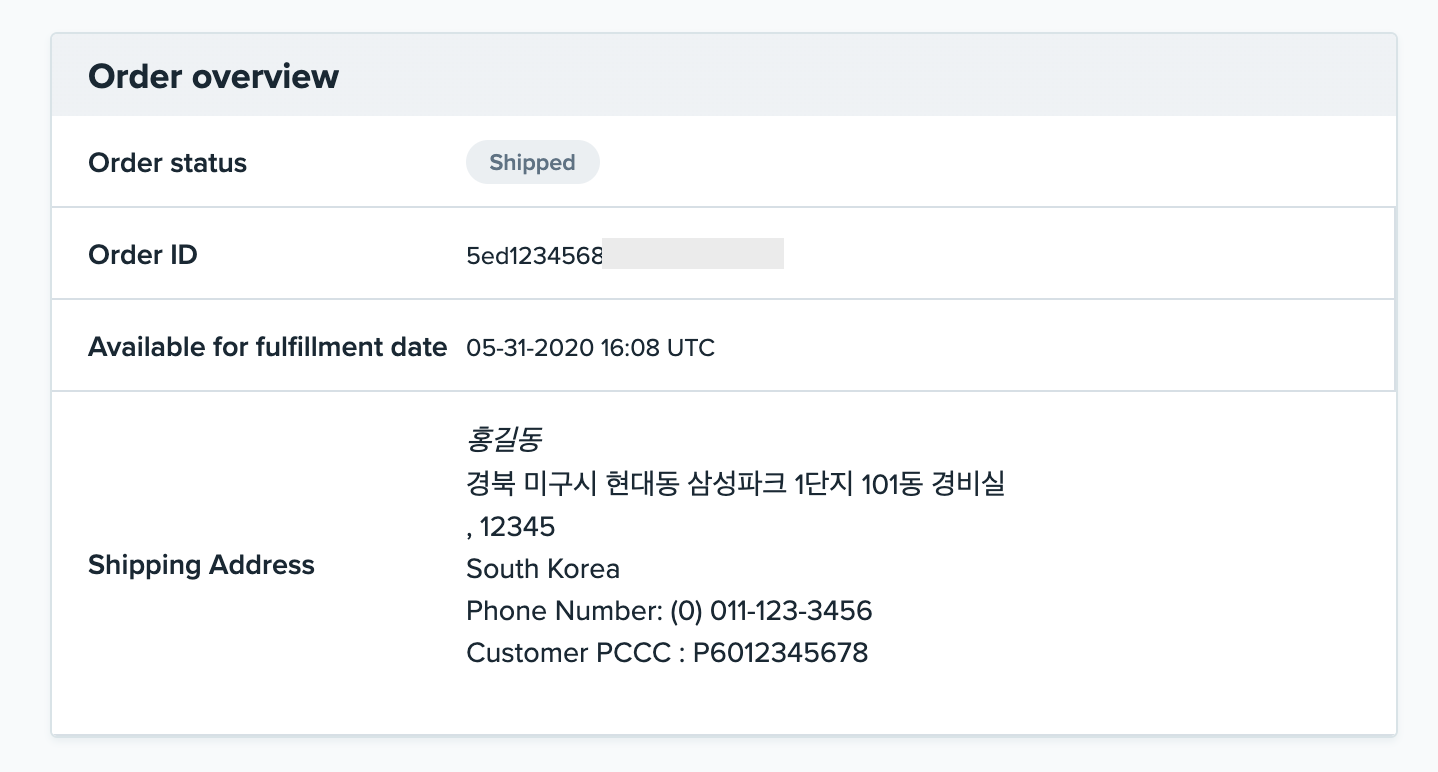Click the recipient name 홍길동
Viewport: 1438px width, 772px height.
pos(503,439)
